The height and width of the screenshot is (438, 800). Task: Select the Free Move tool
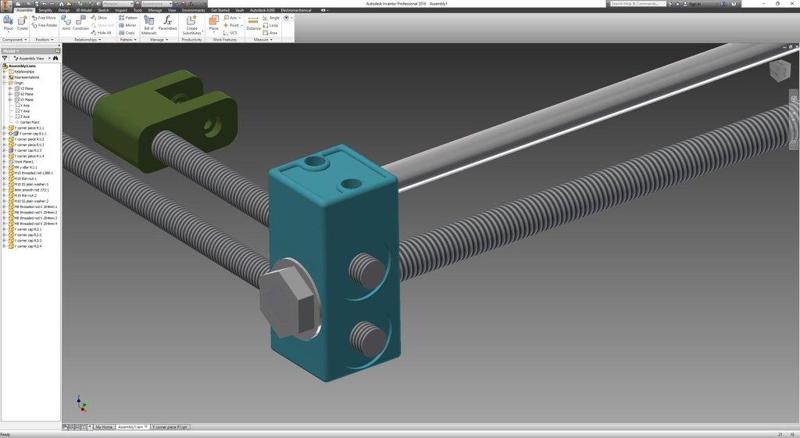[44, 18]
